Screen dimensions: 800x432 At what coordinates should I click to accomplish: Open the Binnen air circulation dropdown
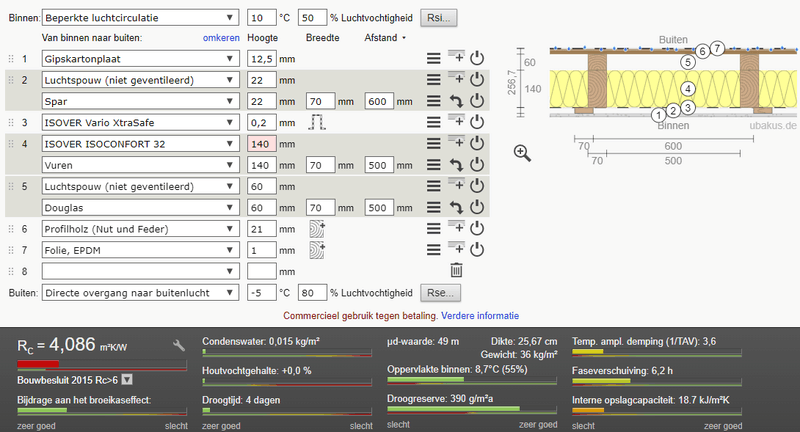(x=140, y=17)
